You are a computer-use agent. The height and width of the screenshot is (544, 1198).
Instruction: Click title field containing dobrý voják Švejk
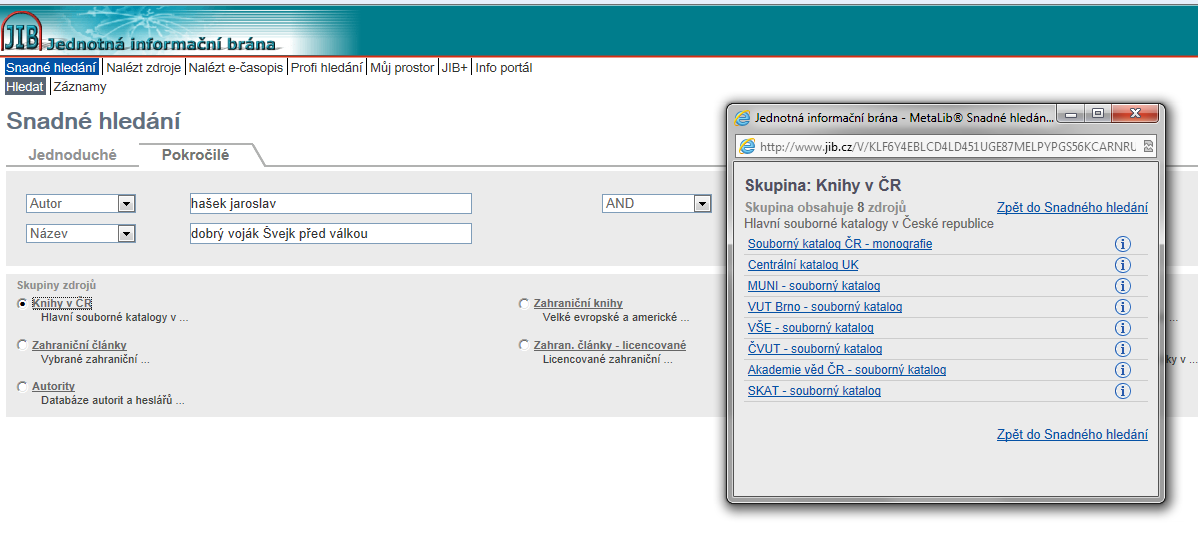(x=331, y=234)
